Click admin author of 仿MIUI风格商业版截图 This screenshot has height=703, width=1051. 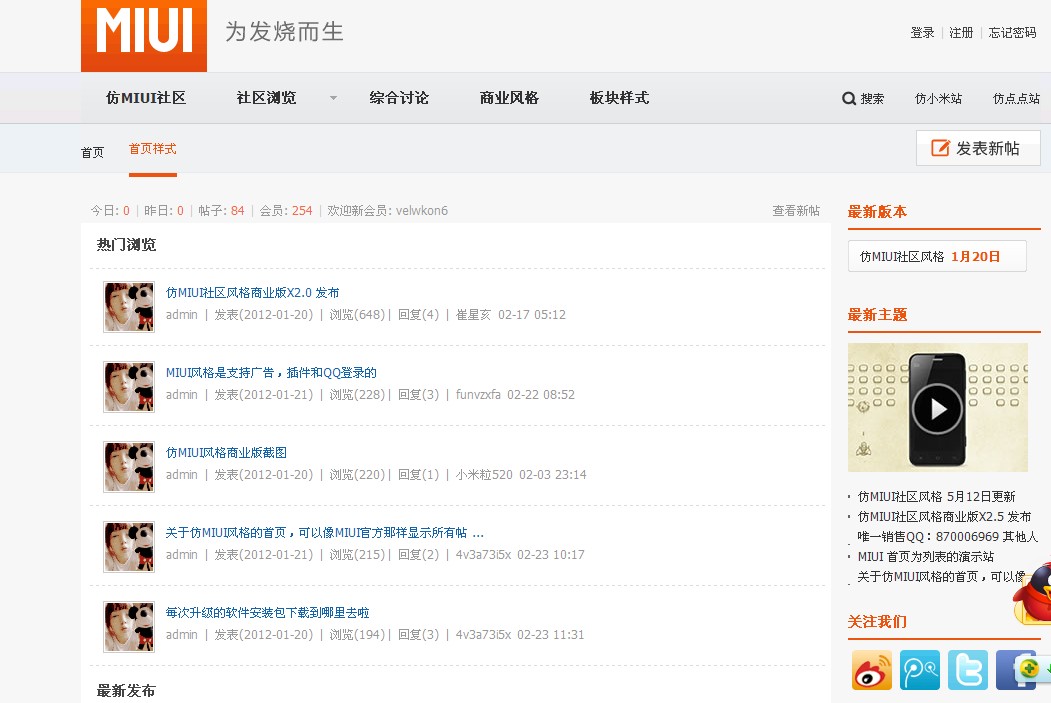point(182,474)
